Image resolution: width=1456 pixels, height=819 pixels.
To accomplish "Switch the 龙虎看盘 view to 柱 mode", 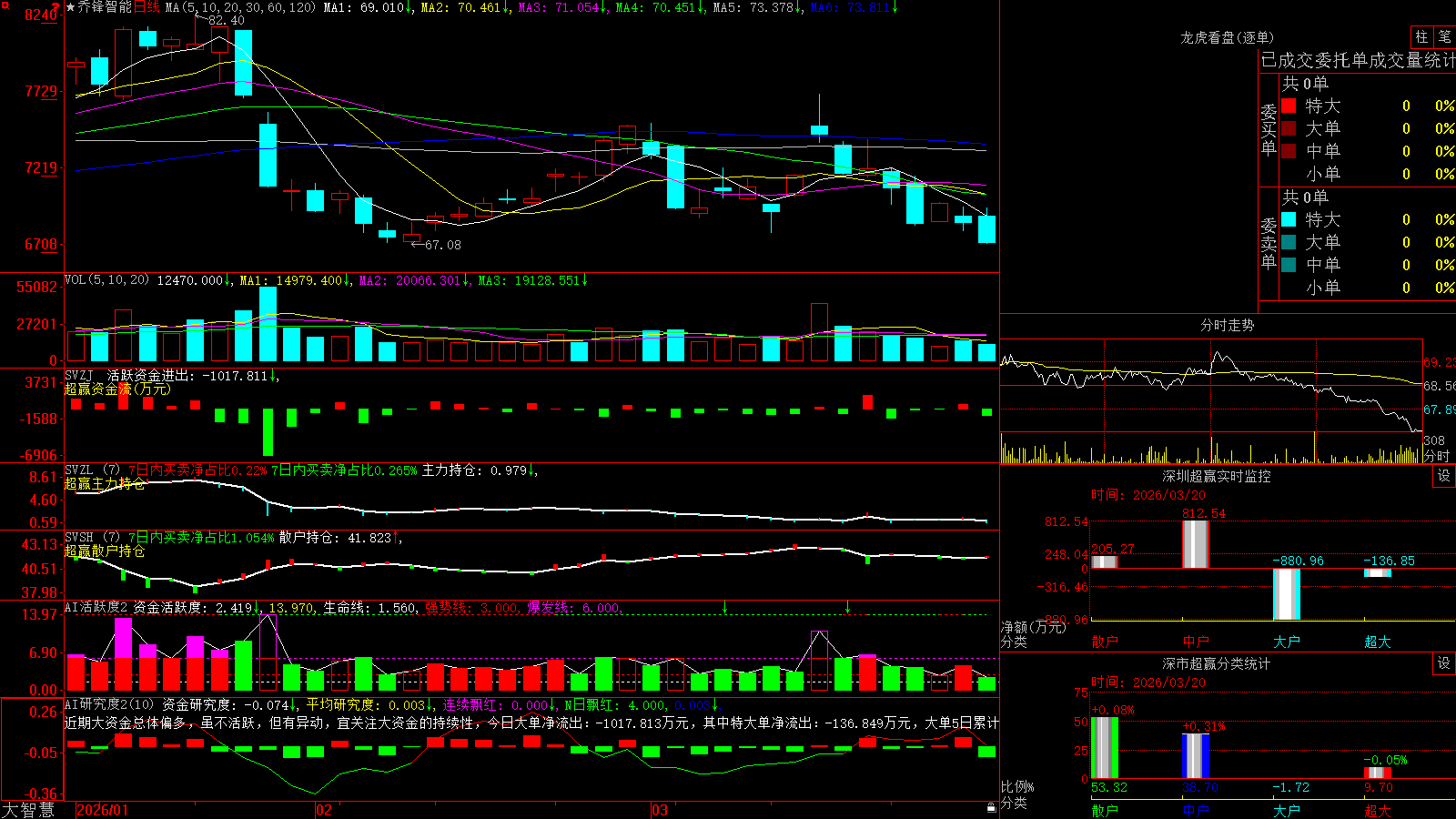I will click(1421, 36).
